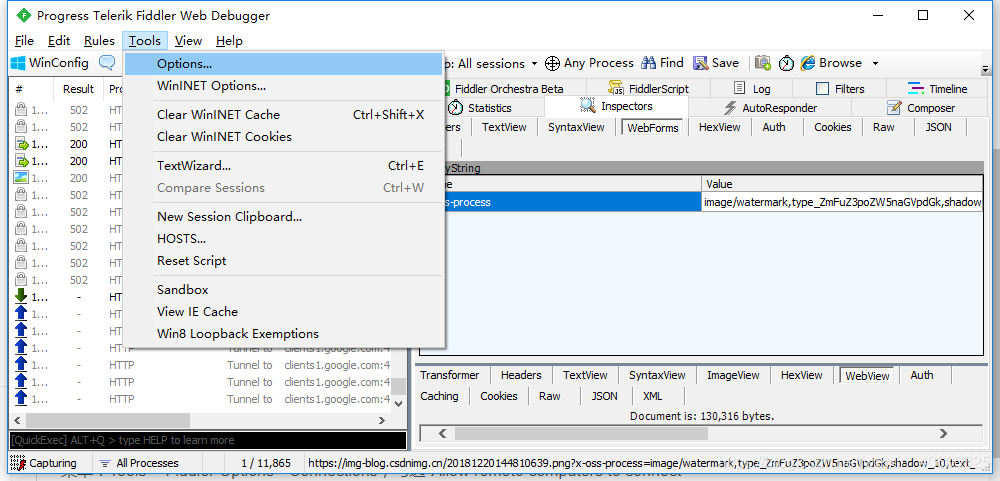The height and width of the screenshot is (481, 1000).
Task: Click the Any Process target icon
Action: click(x=552, y=63)
